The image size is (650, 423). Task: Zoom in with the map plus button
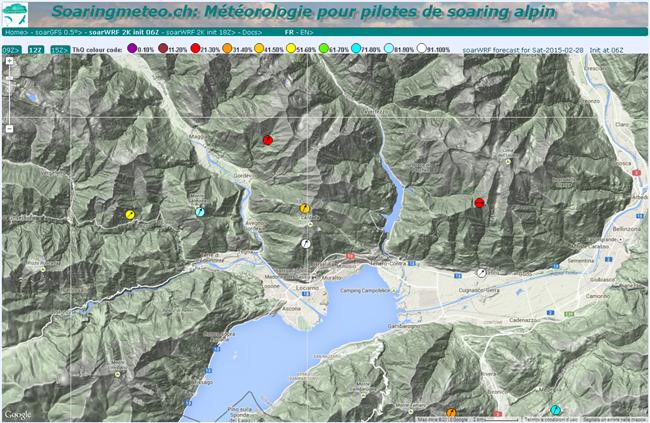[x=9, y=61]
